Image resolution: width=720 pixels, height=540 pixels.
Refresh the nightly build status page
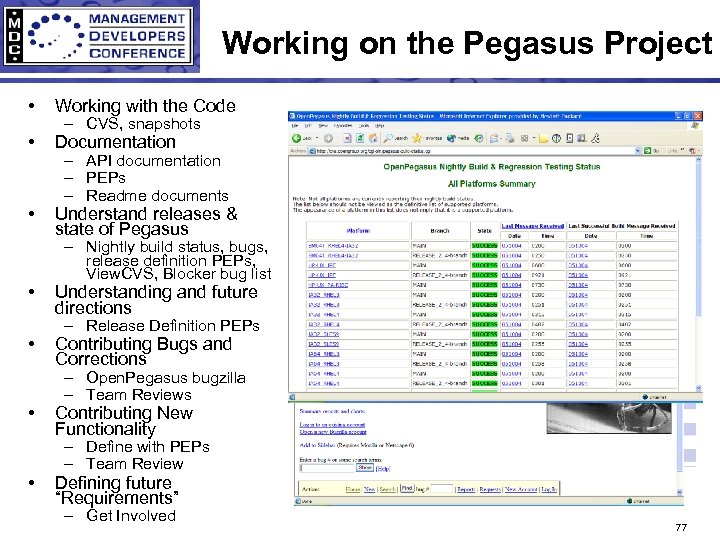click(360, 138)
